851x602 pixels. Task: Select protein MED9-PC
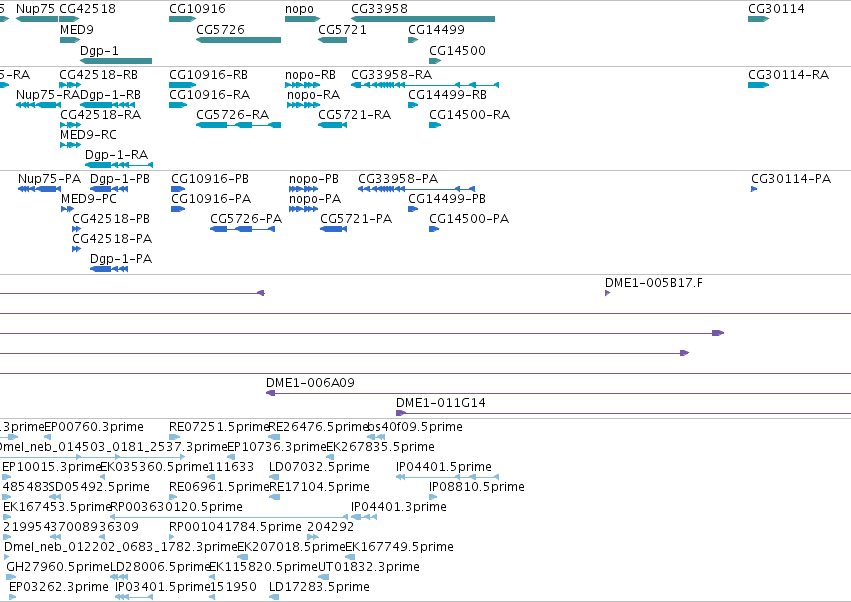pyautogui.click(x=89, y=199)
